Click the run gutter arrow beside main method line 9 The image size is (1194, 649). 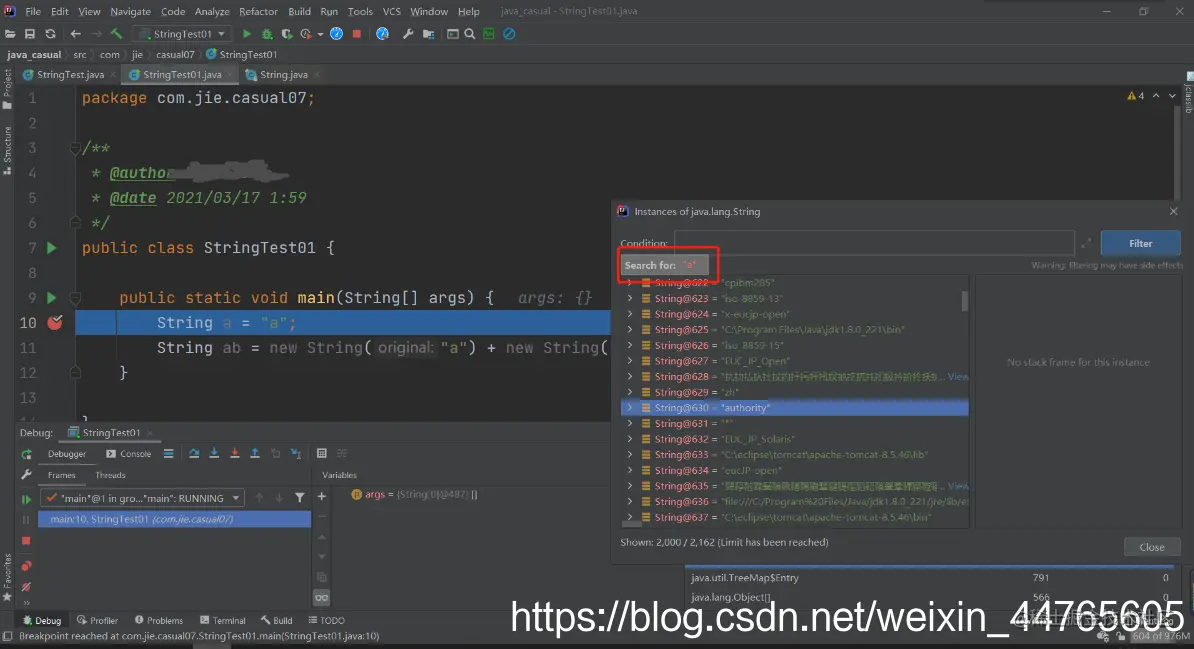[x=52, y=297]
